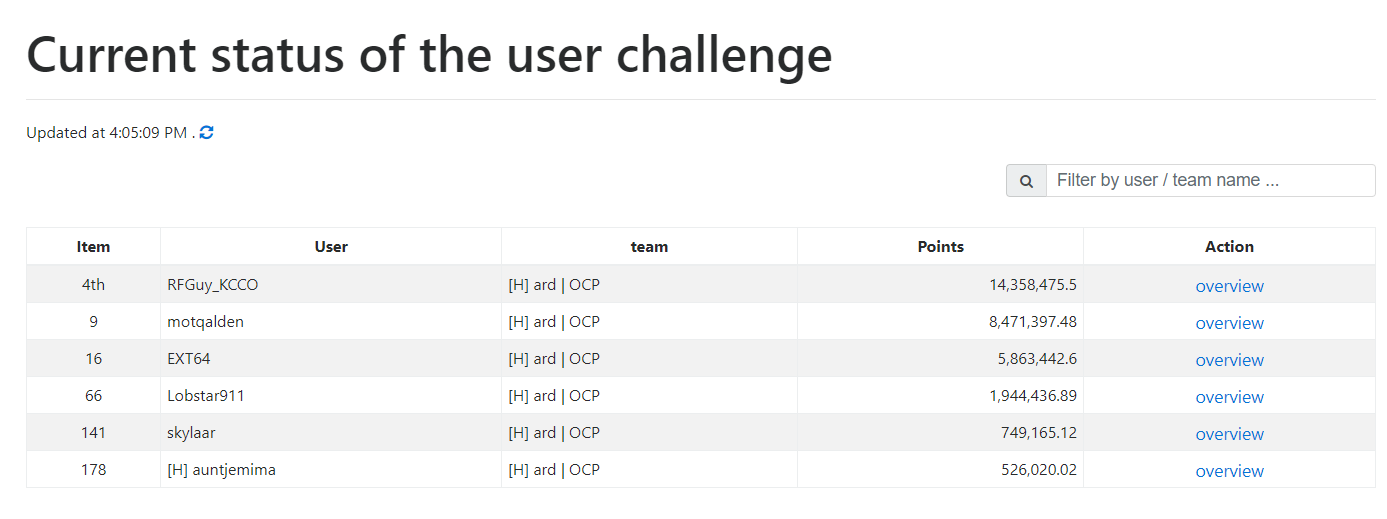Click the refresh icon beside update time
1387x519 pixels.
207,132
